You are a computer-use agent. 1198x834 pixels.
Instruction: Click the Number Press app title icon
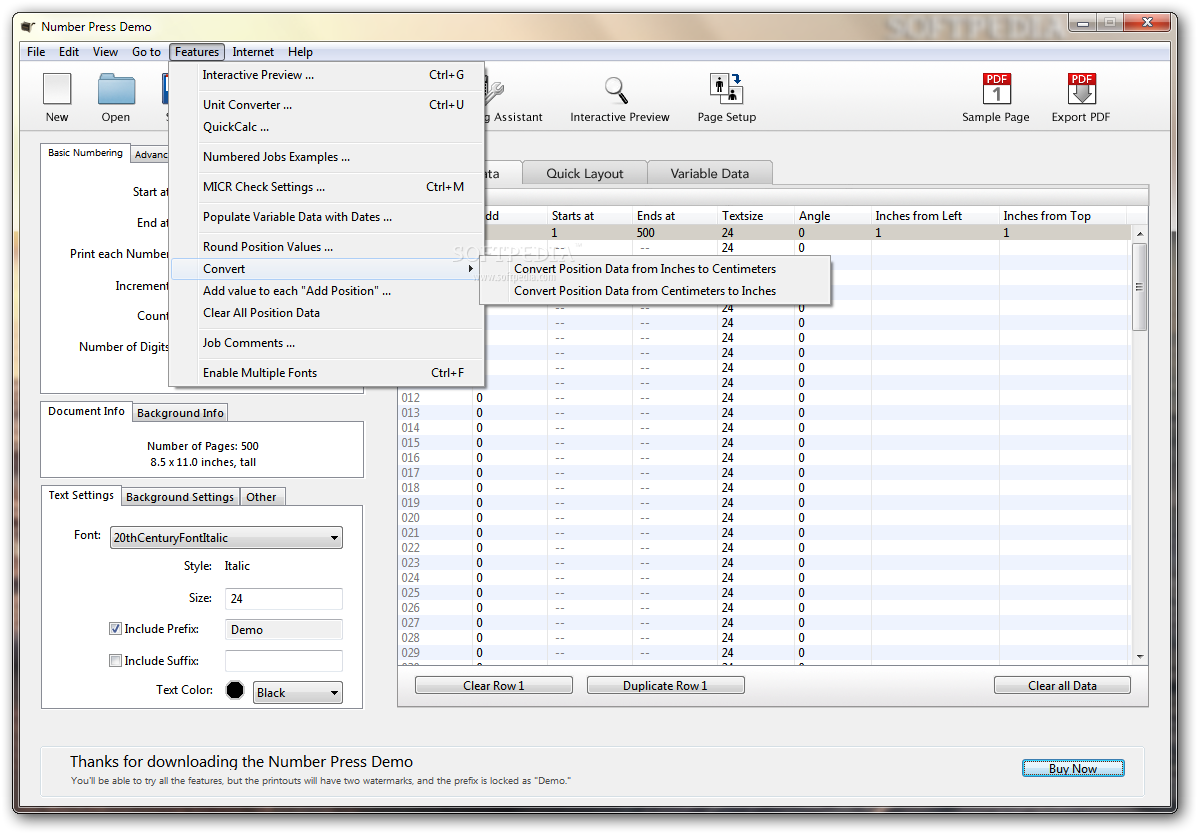click(28, 27)
